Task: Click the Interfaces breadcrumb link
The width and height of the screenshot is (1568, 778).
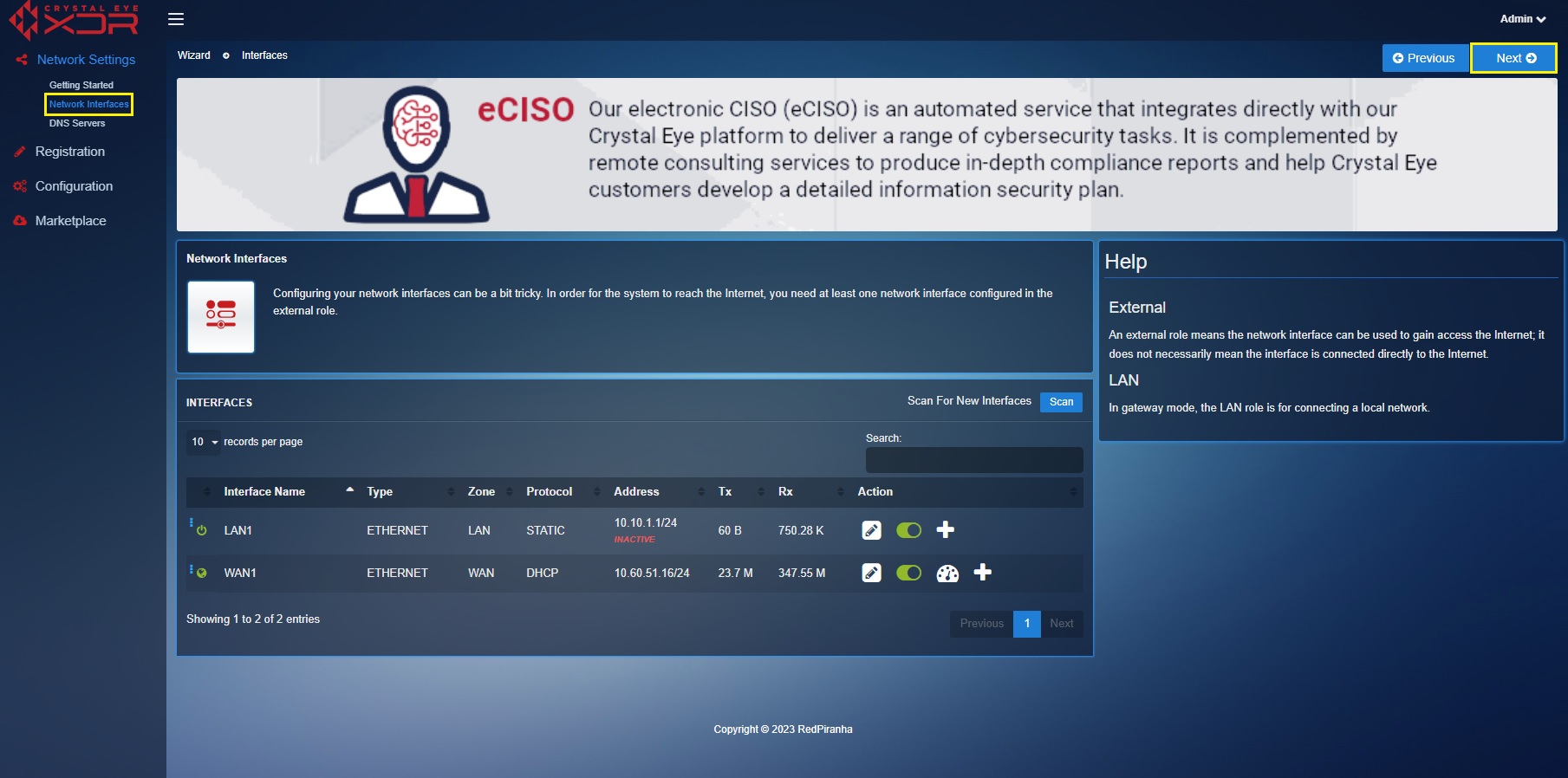Action: pos(264,55)
